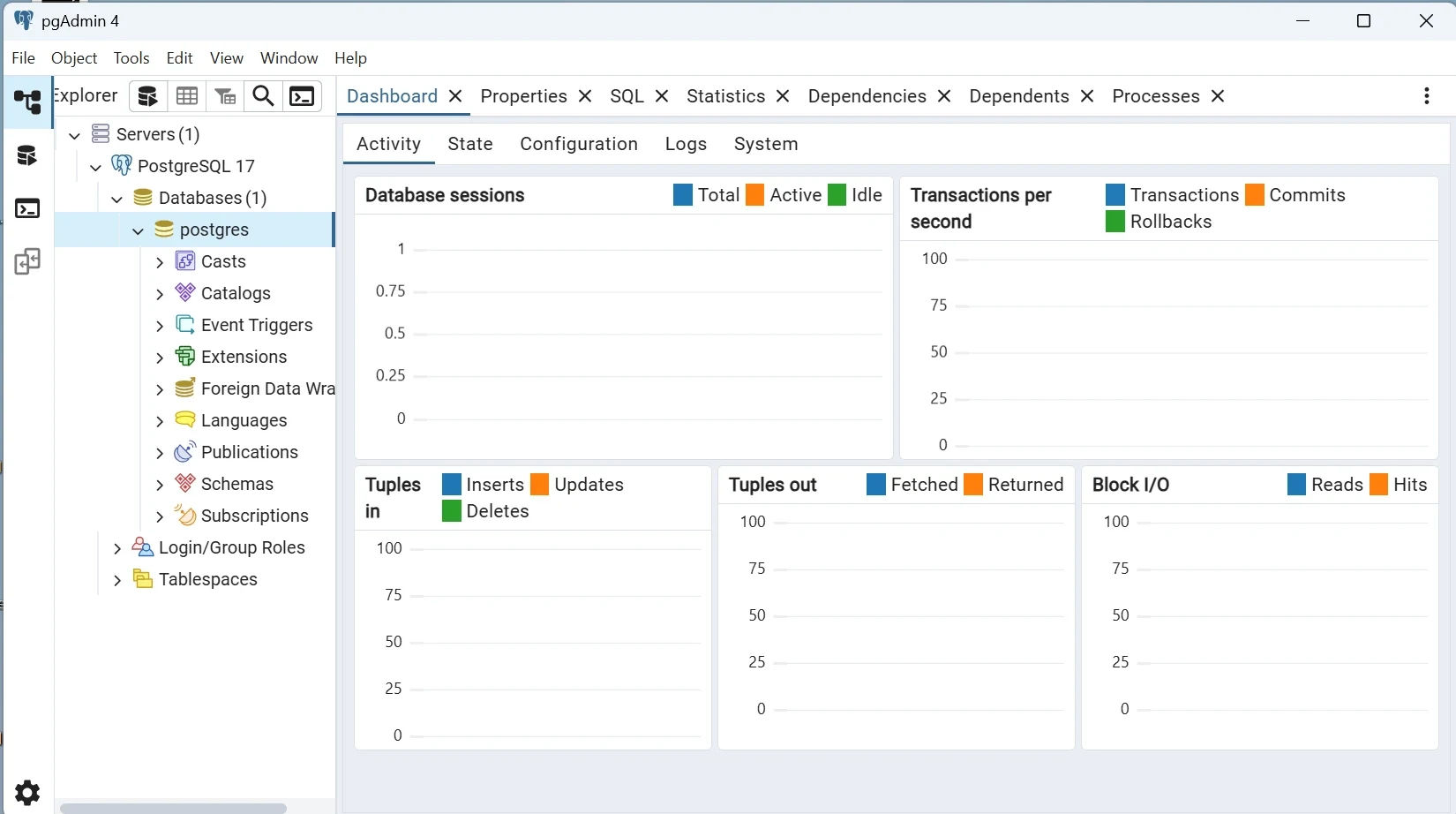Select the Subscriptions tree item label
This screenshot has width=1456, height=814.
point(255,516)
